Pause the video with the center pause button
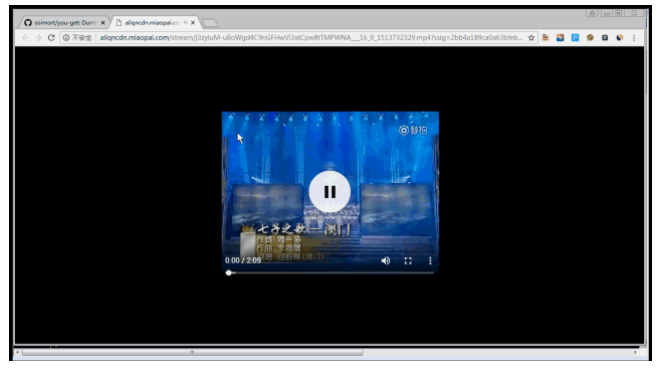The width and height of the screenshot is (660, 374). [x=330, y=192]
